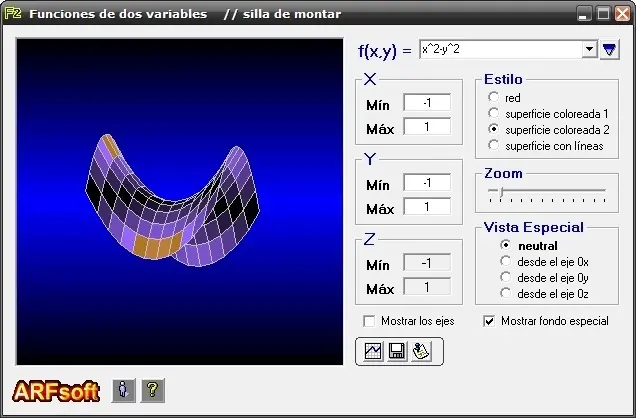The height and width of the screenshot is (418, 636).
Task: Click the Z Máx input field
Action: 427,287
